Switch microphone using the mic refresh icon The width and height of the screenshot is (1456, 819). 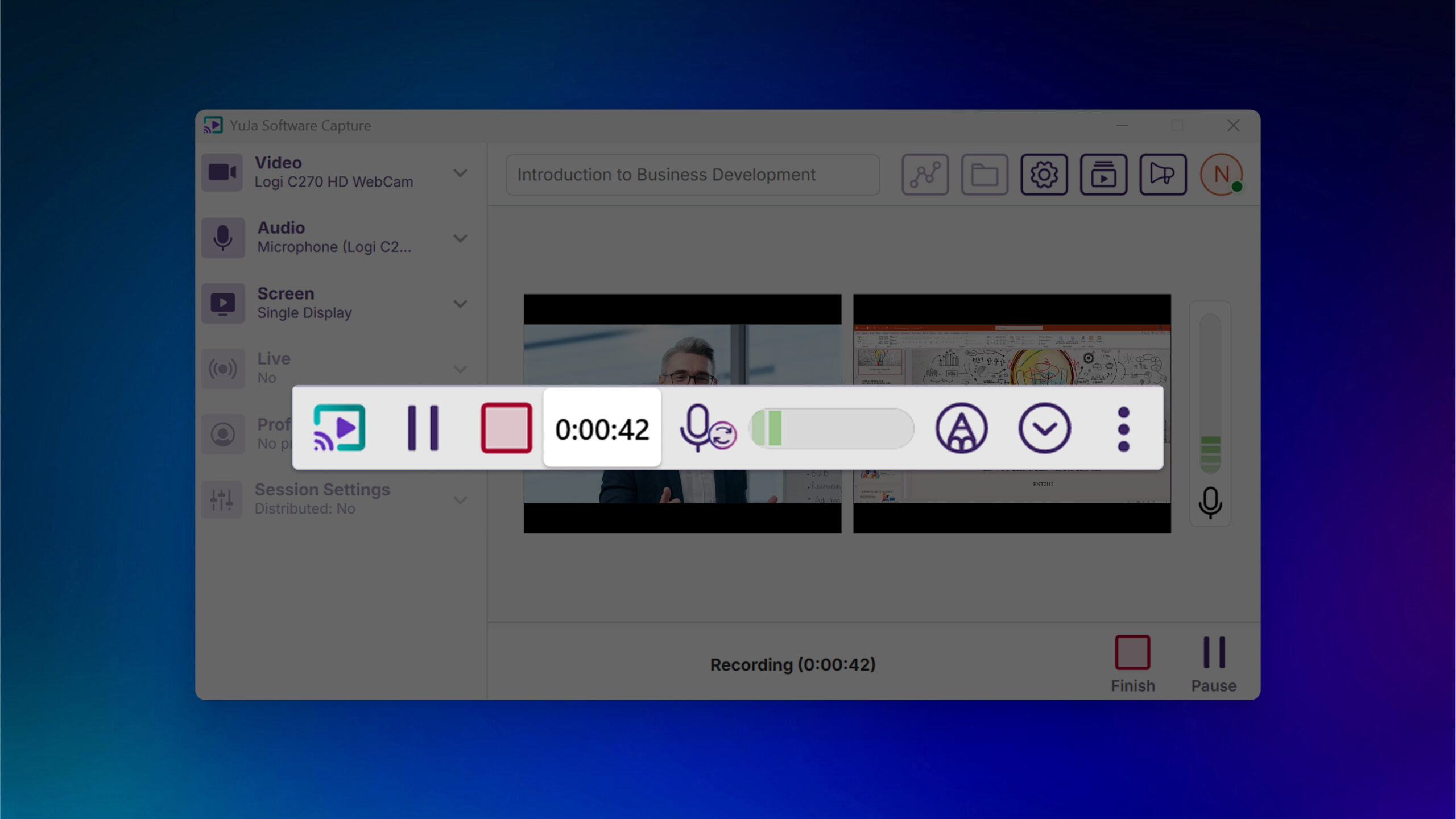pyautogui.click(x=708, y=429)
